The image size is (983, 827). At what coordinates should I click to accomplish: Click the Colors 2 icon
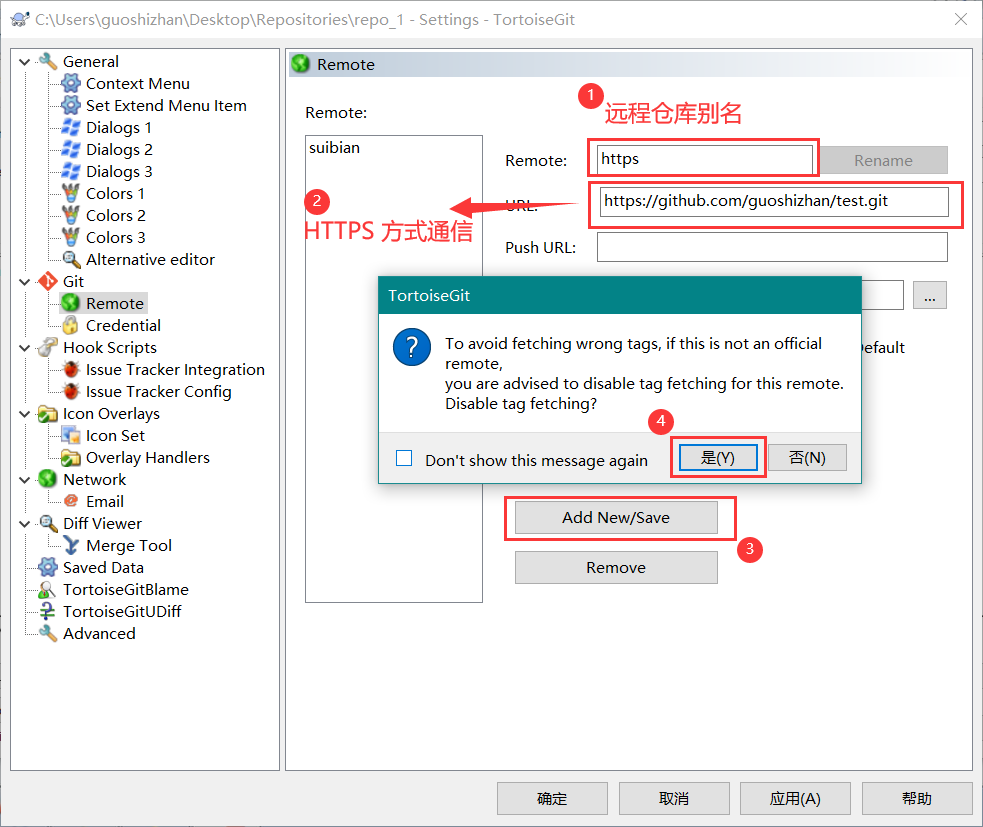tap(71, 215)
